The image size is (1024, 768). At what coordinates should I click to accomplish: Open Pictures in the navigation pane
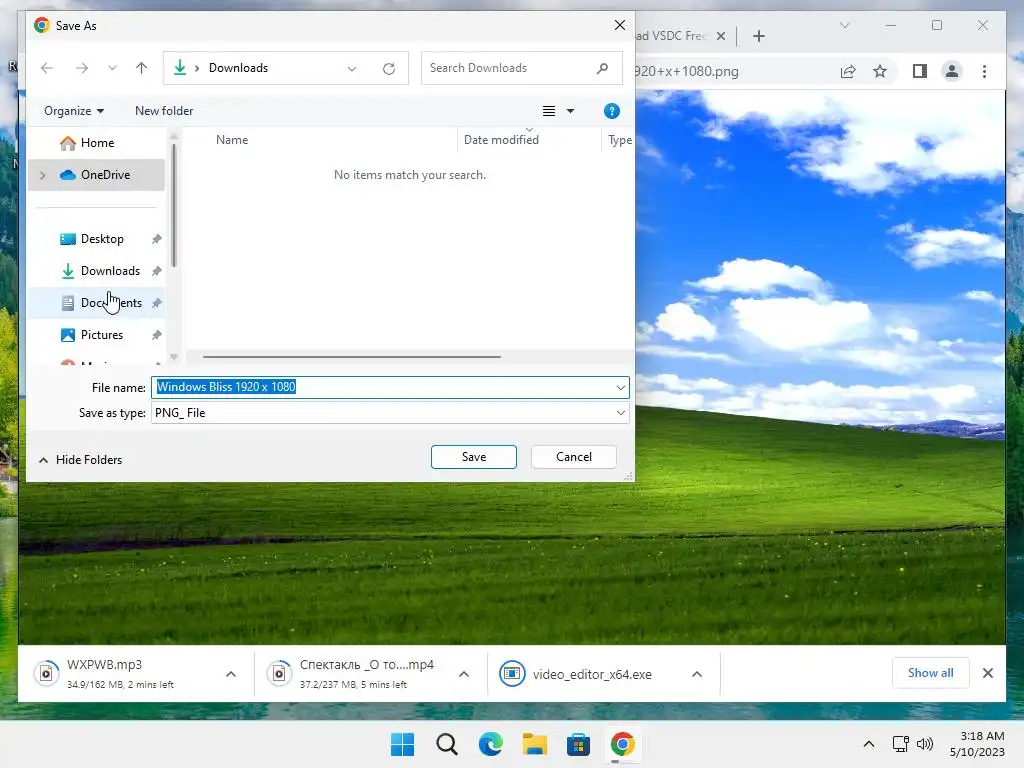[x=97, y=335]
